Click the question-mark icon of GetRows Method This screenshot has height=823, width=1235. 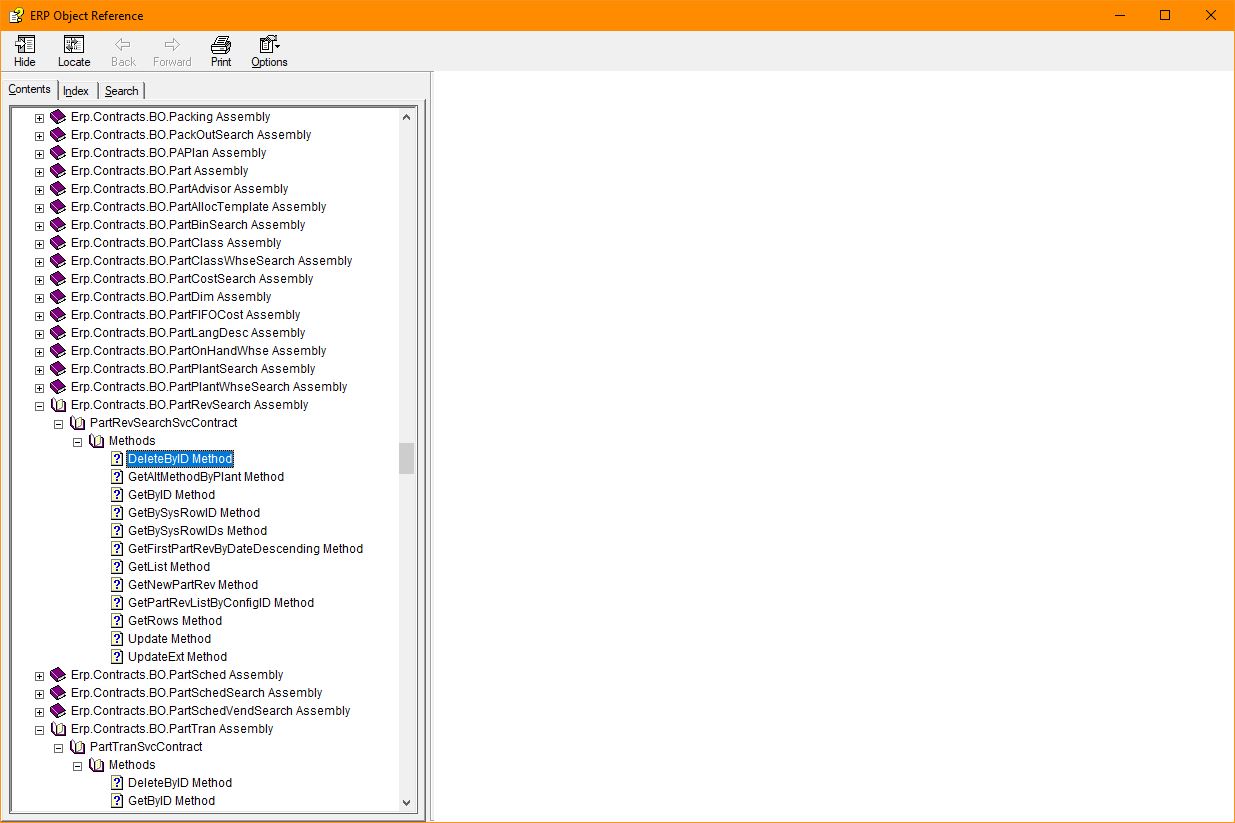click(117, 621)
